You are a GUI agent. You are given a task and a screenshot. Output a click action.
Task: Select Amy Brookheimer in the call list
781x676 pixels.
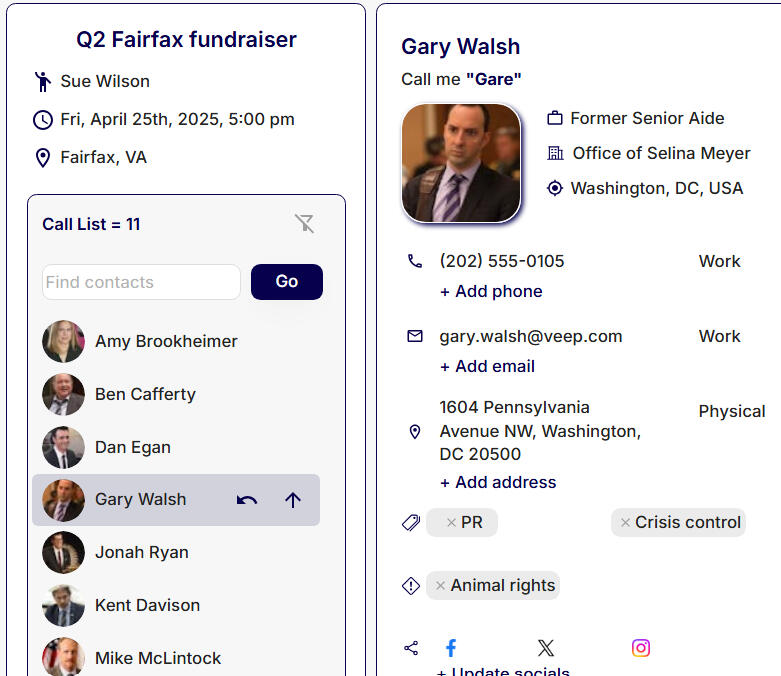[166, 341]
